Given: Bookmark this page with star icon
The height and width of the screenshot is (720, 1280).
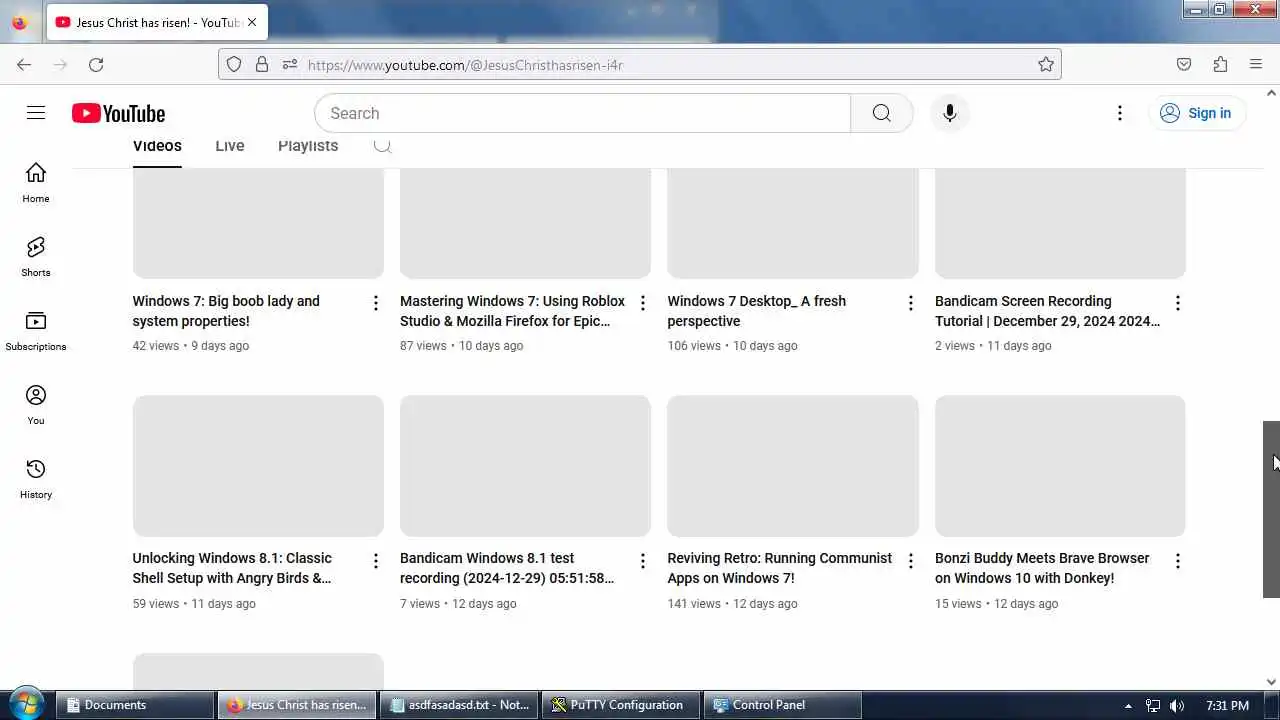Looking at the screenshot, I should (x=1046, y=64).
